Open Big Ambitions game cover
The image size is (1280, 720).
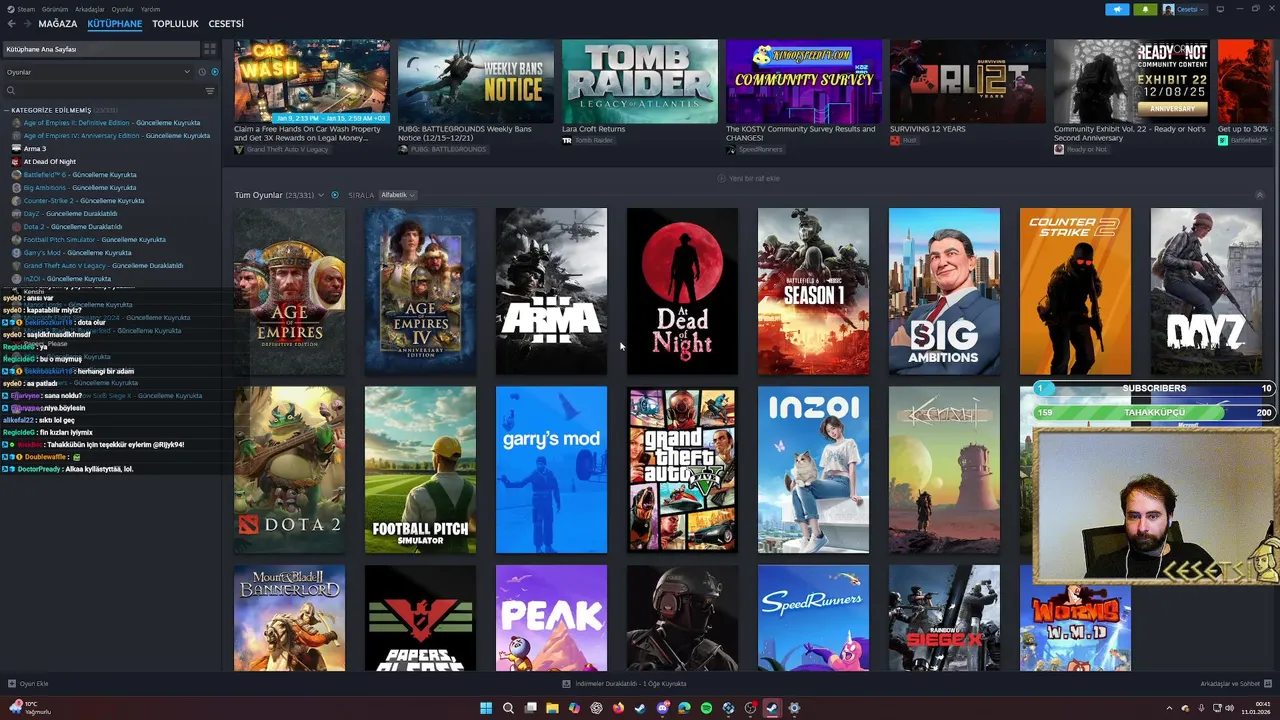(944, 291)
